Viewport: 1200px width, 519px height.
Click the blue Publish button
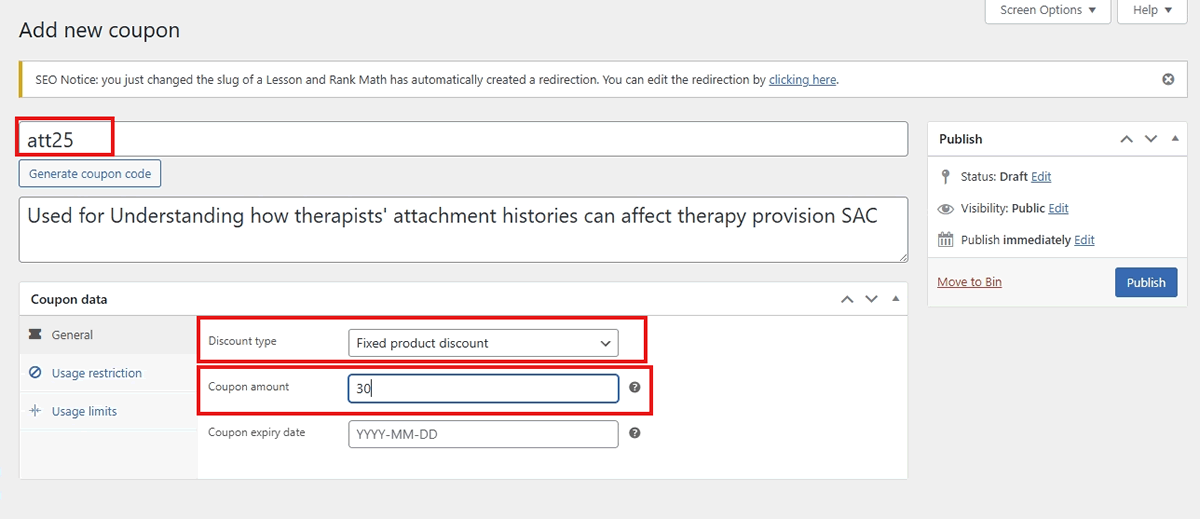pos(1146,282)
